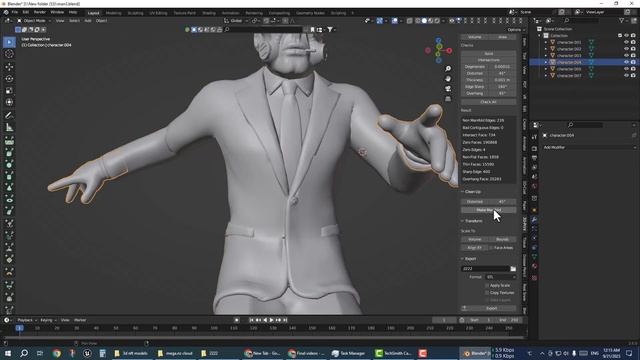Select the Transform tool in the toolbar
The height and width of the screenshot is (360, 640).
pyautogui.click(x=9, y=102)
